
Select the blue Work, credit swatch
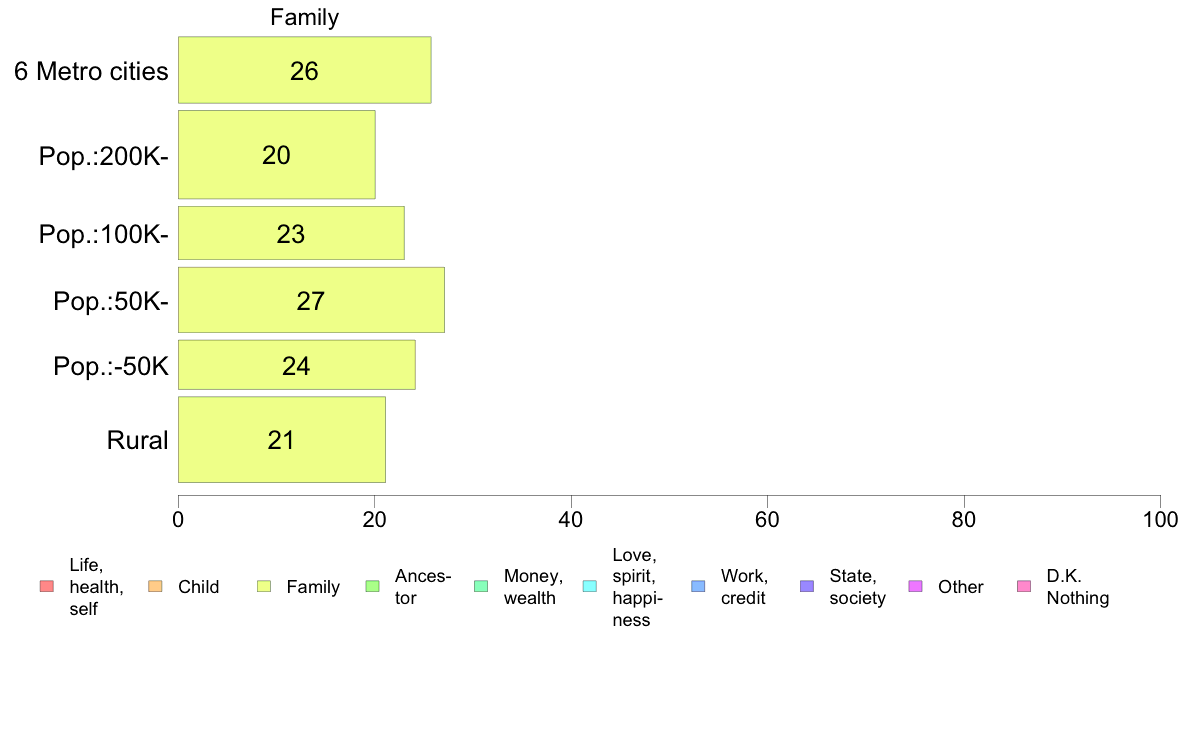(x=699, y=587)
